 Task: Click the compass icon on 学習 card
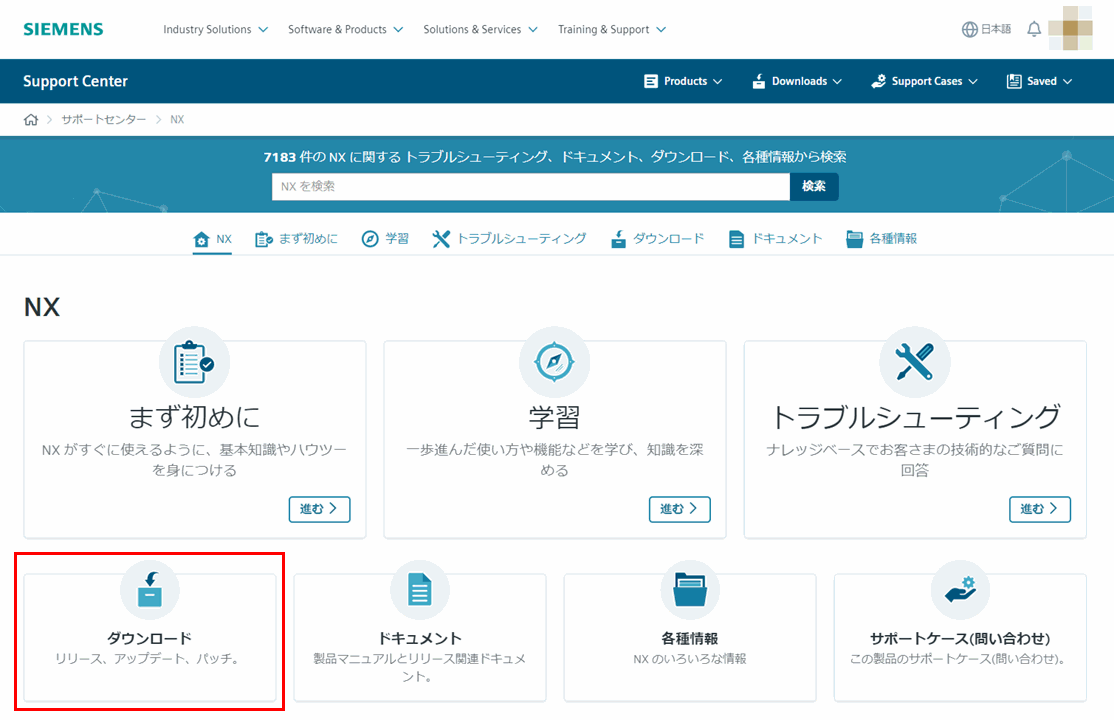coord(554,362)
